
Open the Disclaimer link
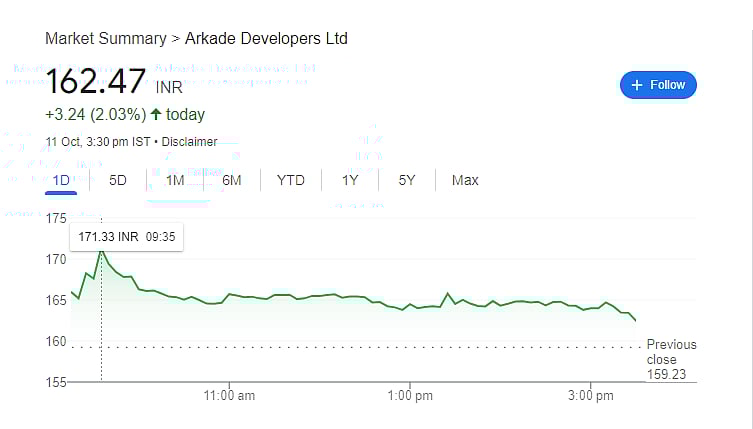tap(189, 142)
